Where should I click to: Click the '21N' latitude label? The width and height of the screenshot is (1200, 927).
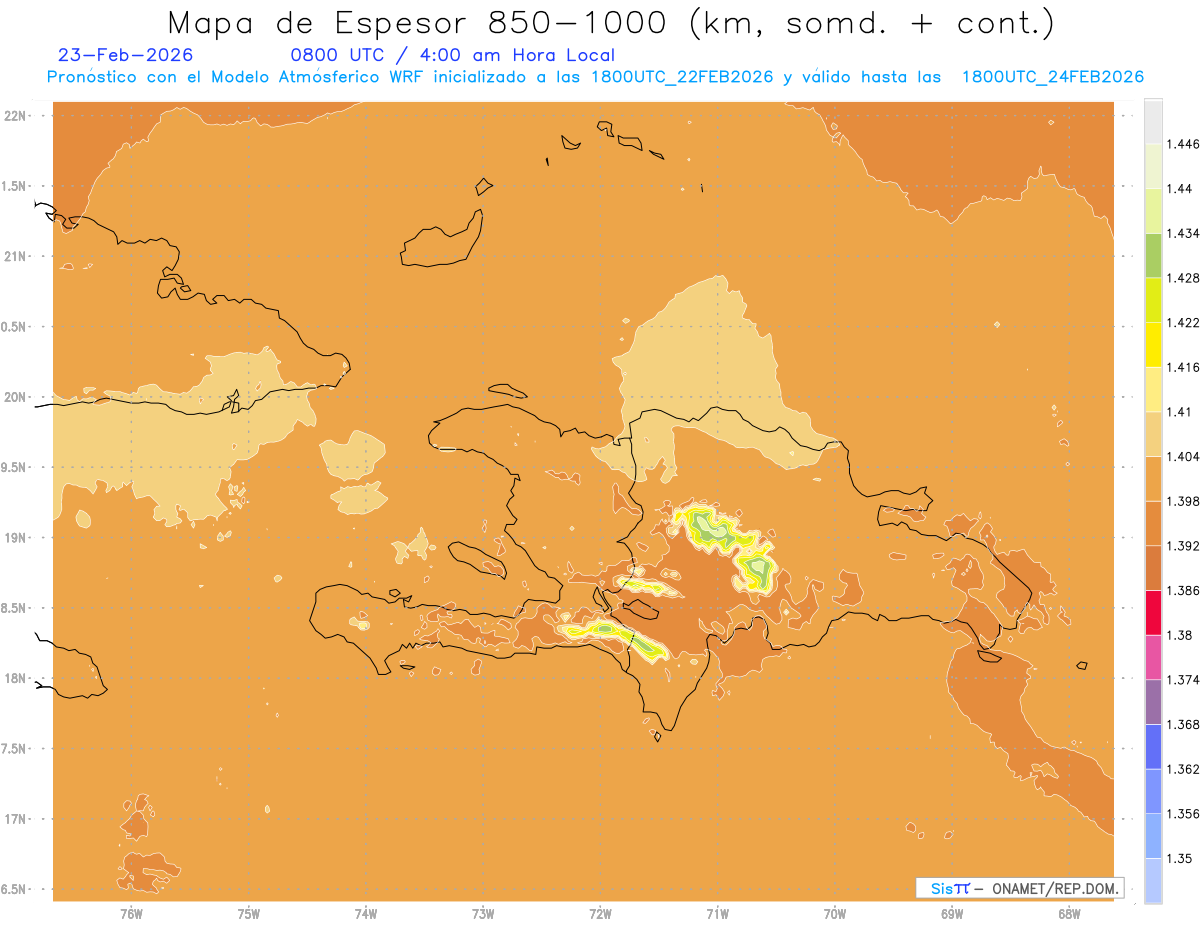coord(17,256)
